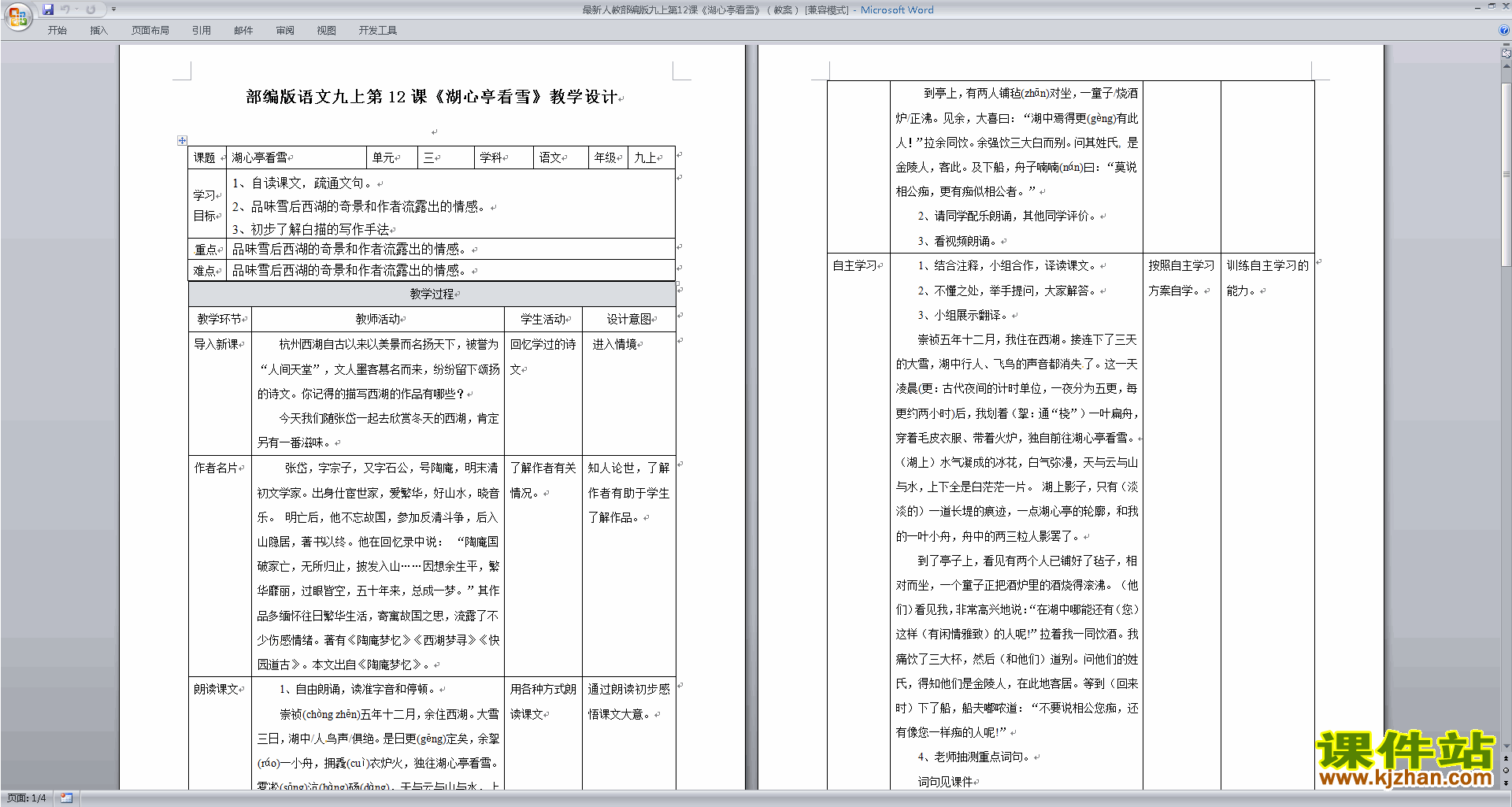Switch to the 引用 tab

pyautogui.click(x=201, y=31)
